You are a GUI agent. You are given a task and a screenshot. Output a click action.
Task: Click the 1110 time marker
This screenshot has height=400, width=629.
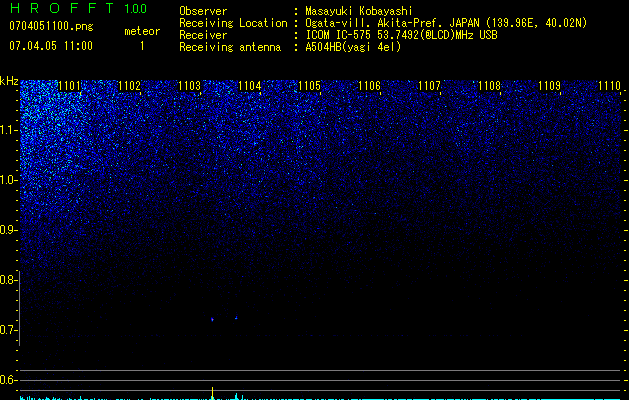[x=609, y=86]
